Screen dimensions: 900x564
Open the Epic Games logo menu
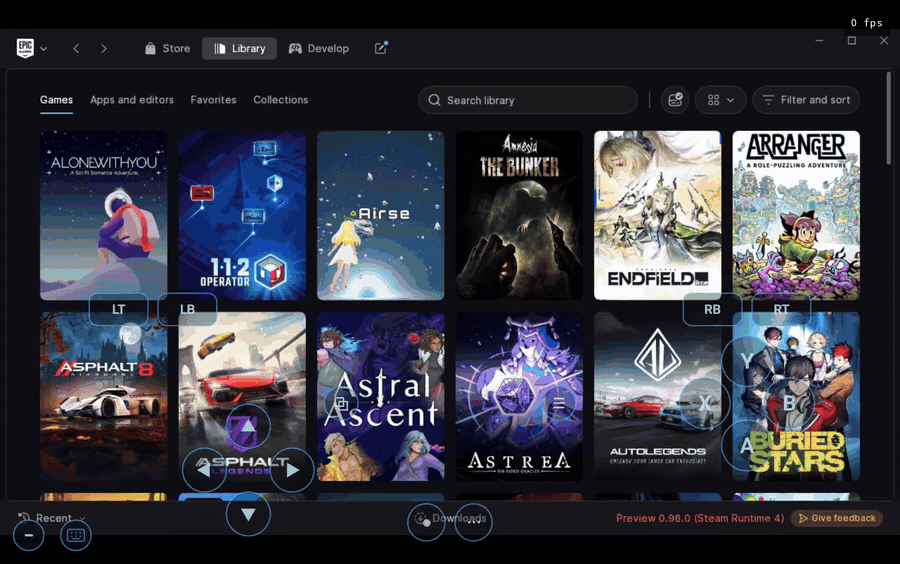point(25,48)
